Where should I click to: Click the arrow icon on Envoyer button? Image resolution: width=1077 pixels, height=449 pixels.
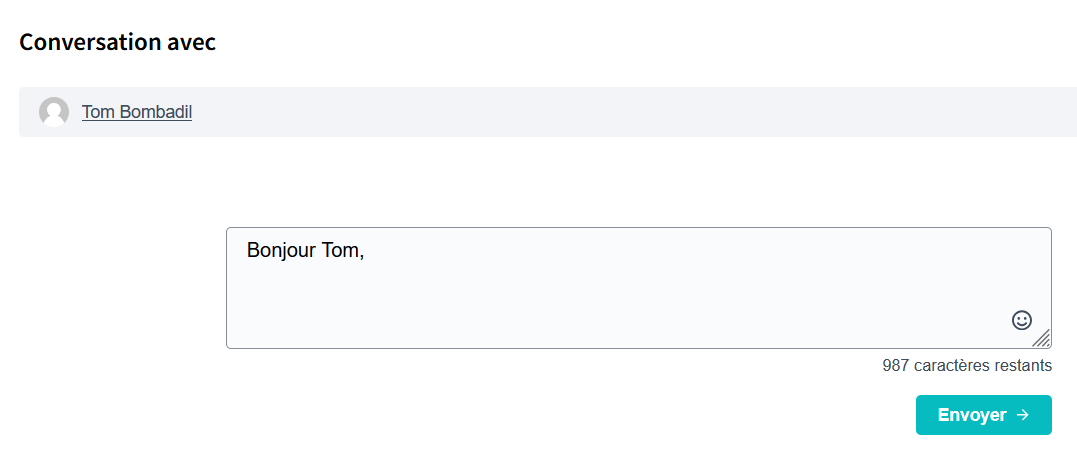(1022, 415)
